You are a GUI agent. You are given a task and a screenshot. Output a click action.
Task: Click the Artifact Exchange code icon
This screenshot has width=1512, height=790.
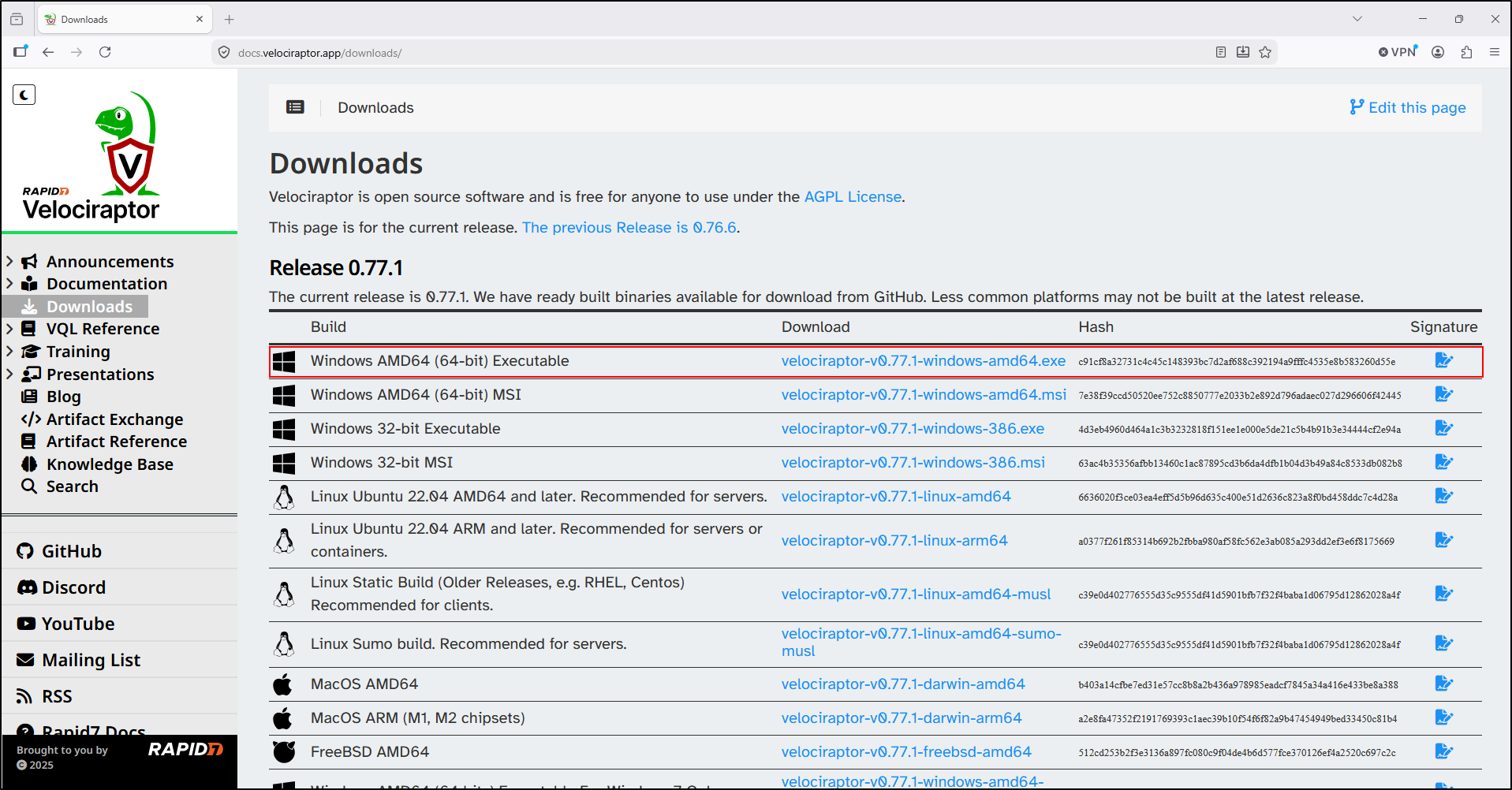click(x=31, y=419)
